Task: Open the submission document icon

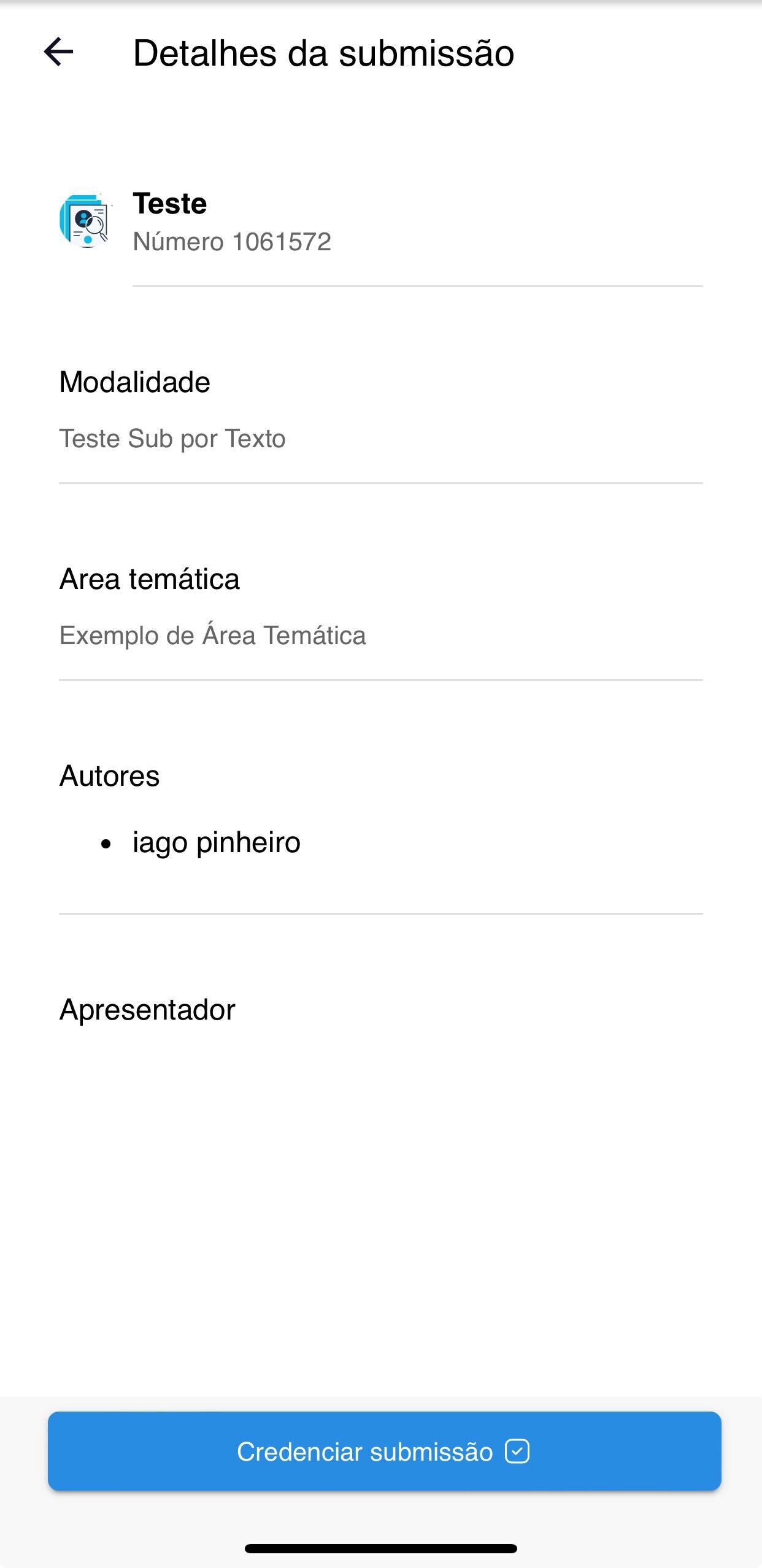Action: [87, 221]
